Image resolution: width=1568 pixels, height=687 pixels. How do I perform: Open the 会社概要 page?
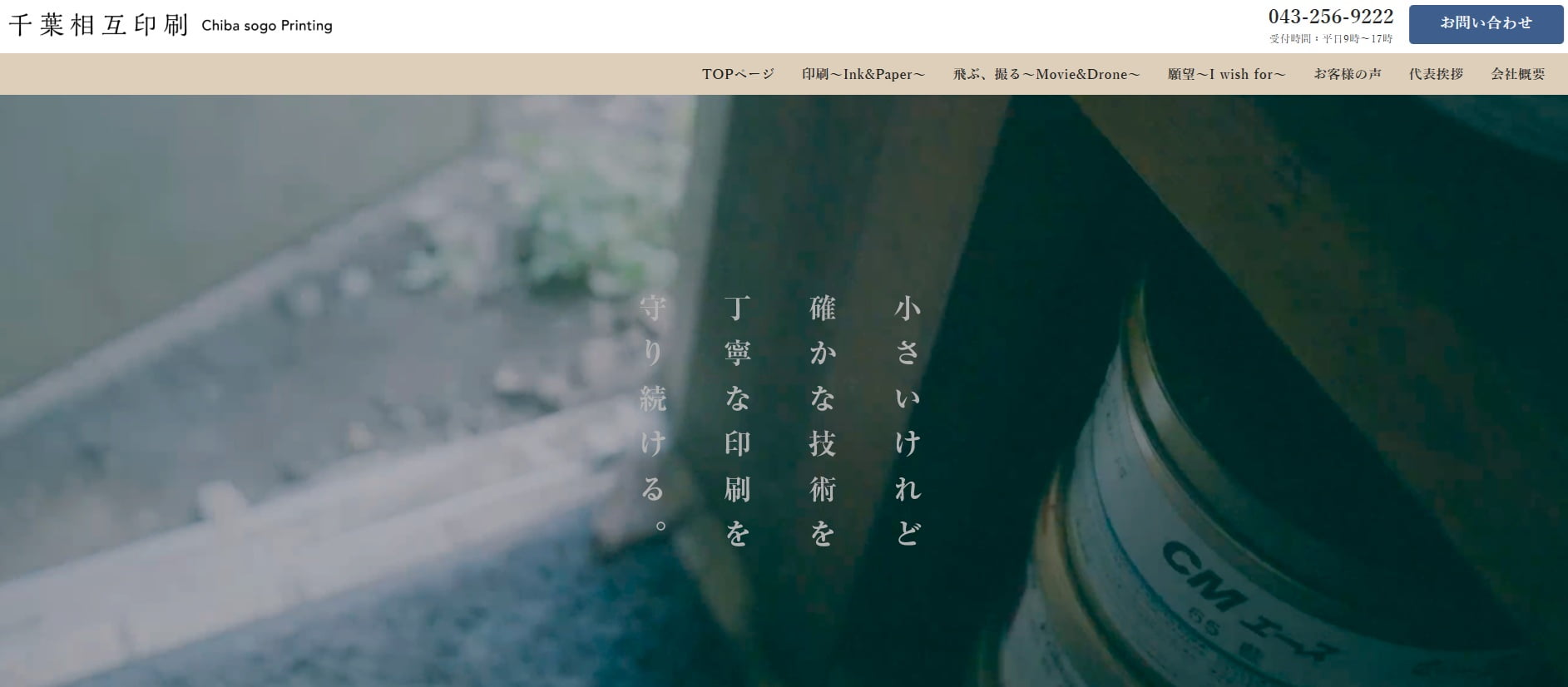(1518, 74)
